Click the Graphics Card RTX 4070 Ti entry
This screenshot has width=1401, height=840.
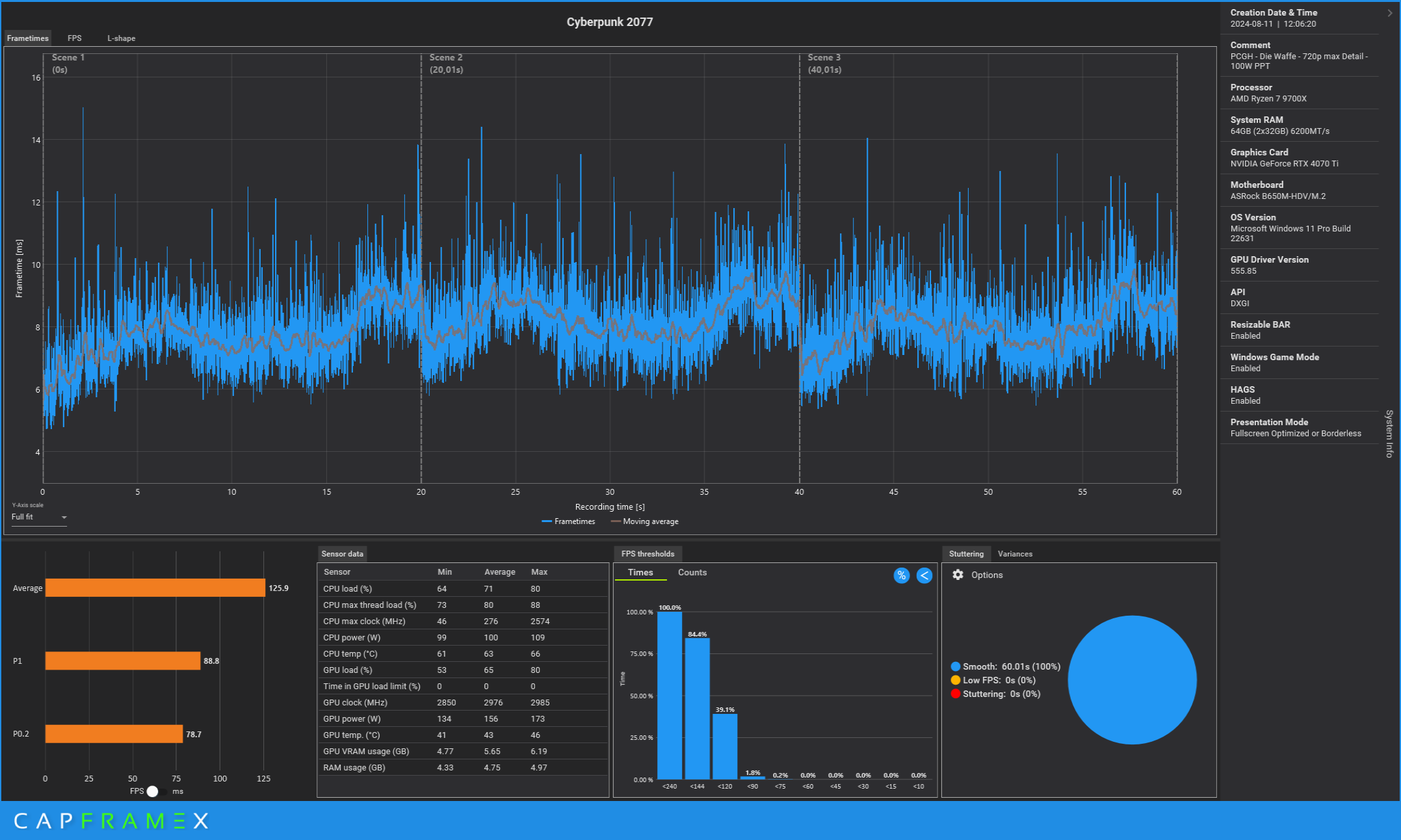click(x=1300, y=158)
